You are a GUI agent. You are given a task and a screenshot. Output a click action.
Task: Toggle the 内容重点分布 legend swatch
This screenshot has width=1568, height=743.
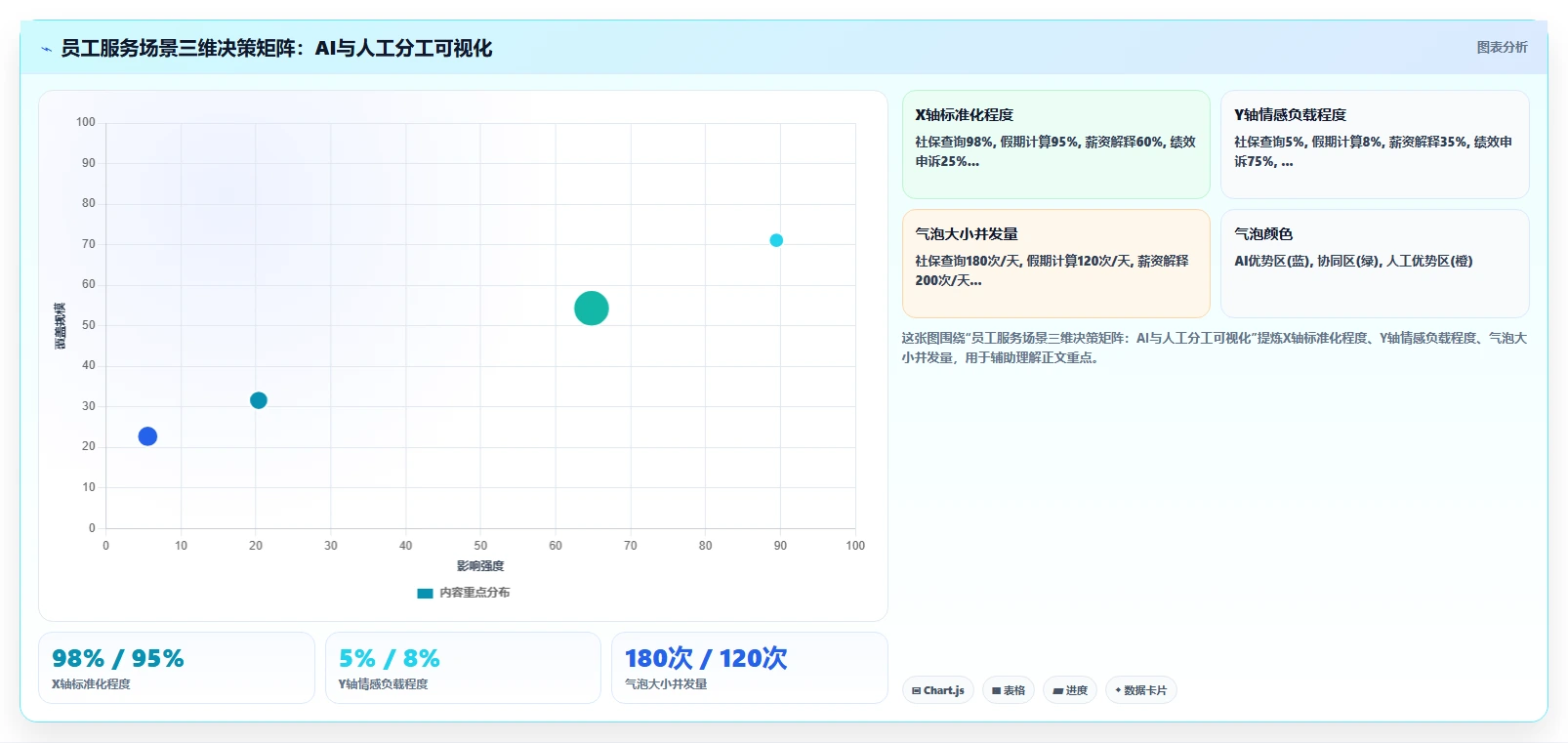[x=425, y=593]
